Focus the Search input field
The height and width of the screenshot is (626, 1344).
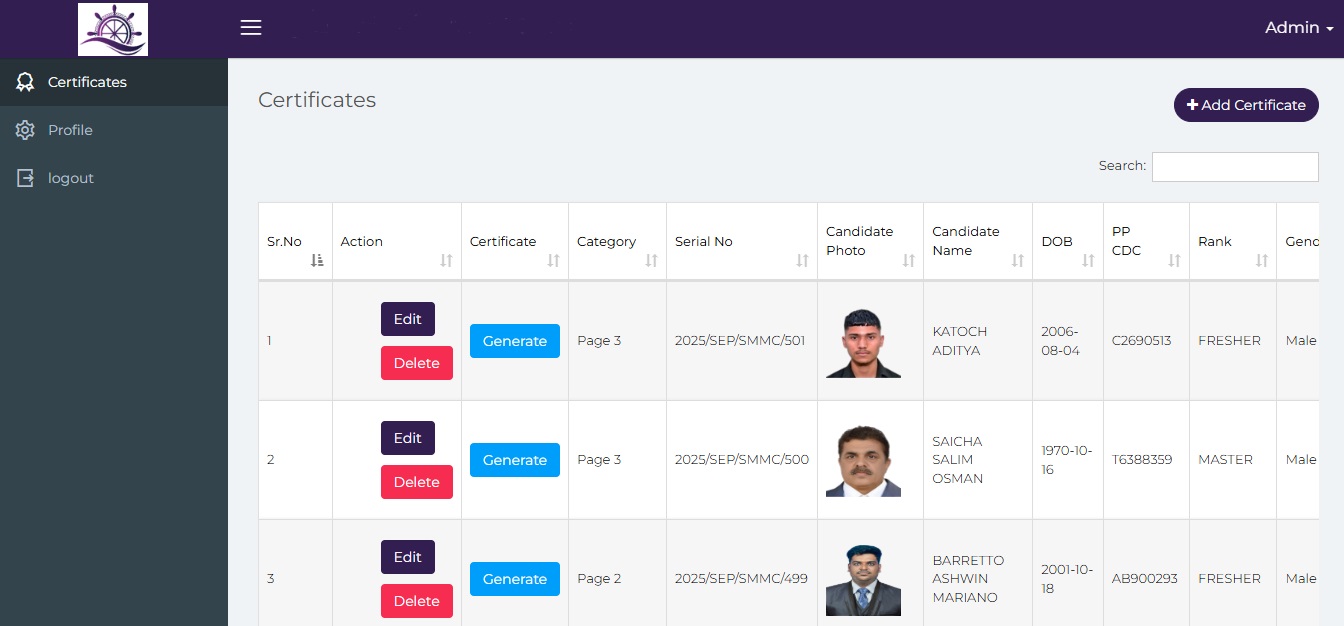(x=1234, y=167)
